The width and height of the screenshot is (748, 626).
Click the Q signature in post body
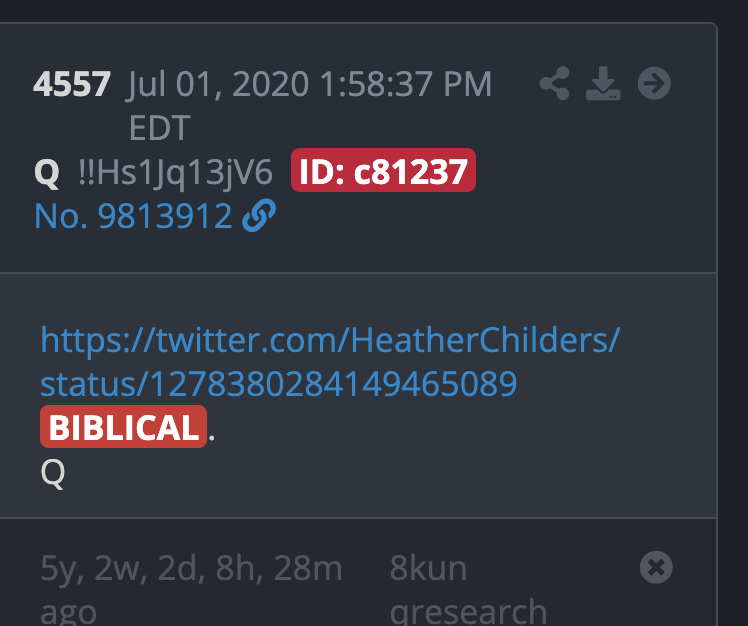(52, 473)
